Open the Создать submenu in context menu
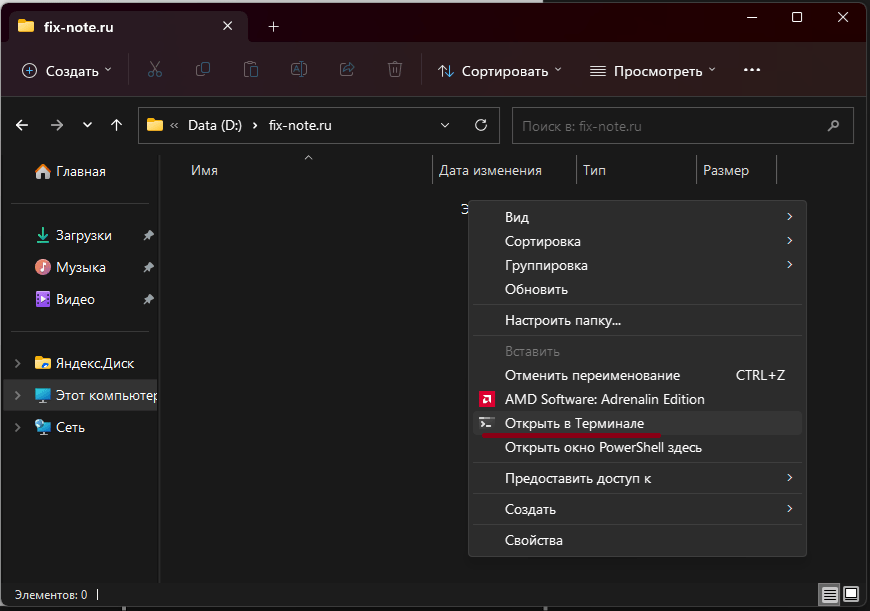870x611 pixels. pyautogui.click(x=637, y=509)
